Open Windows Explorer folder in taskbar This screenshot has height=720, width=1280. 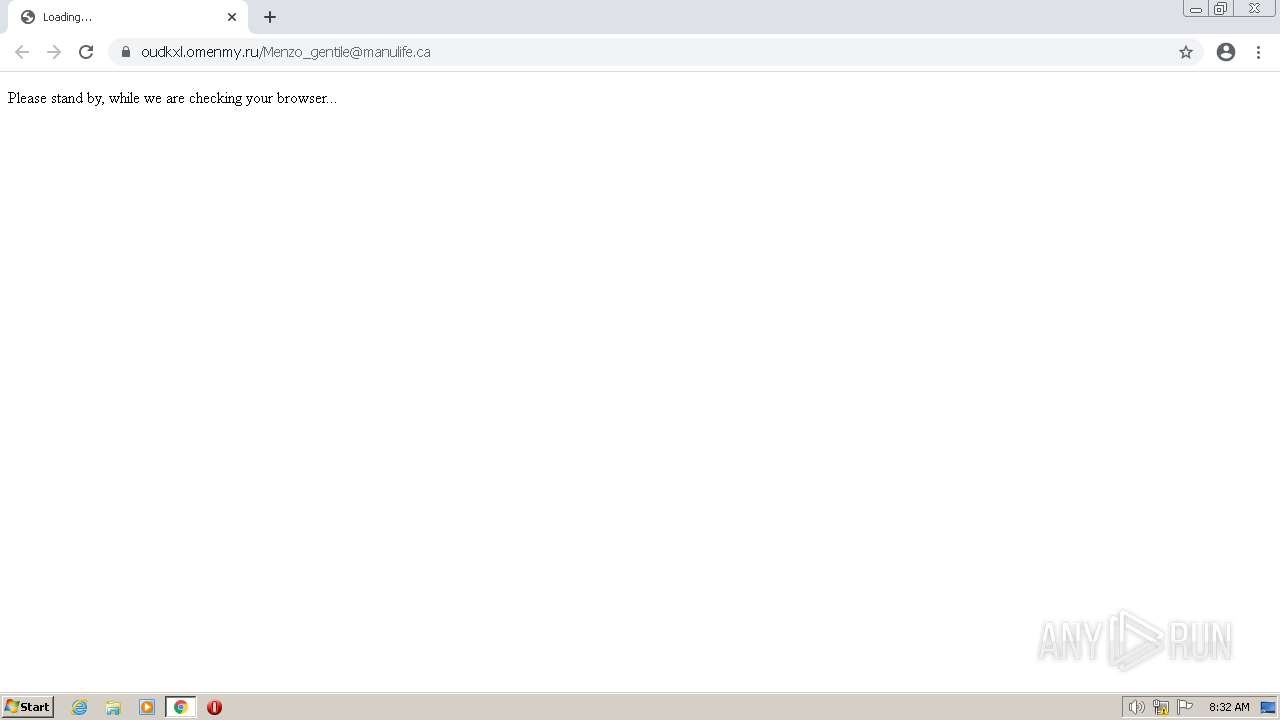point(113,707)
